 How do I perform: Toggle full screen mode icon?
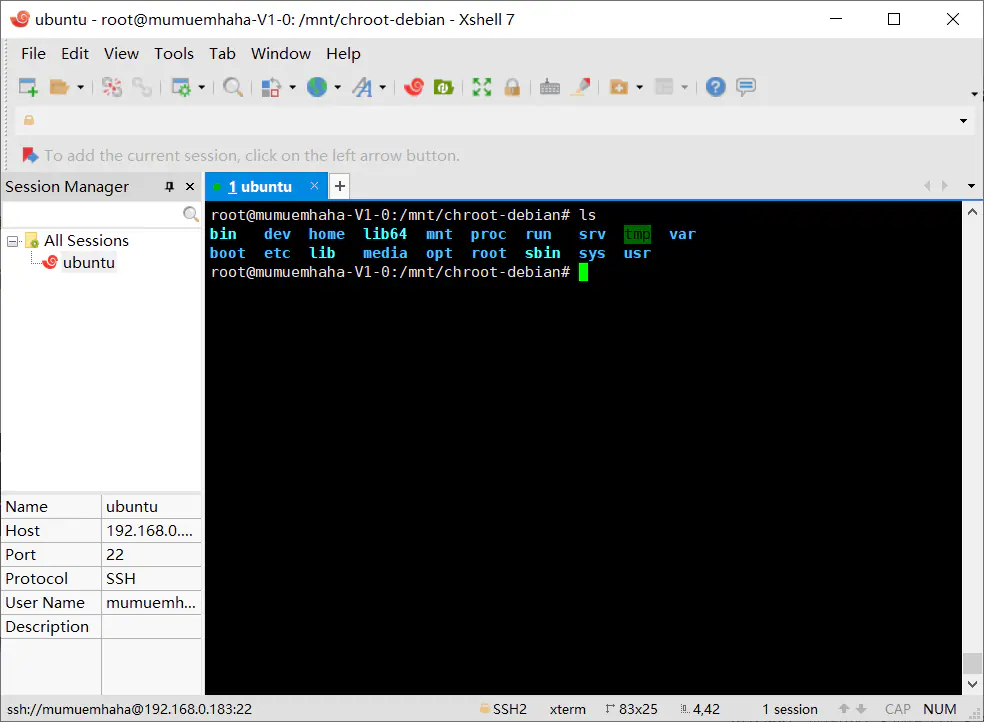(481, 87)
